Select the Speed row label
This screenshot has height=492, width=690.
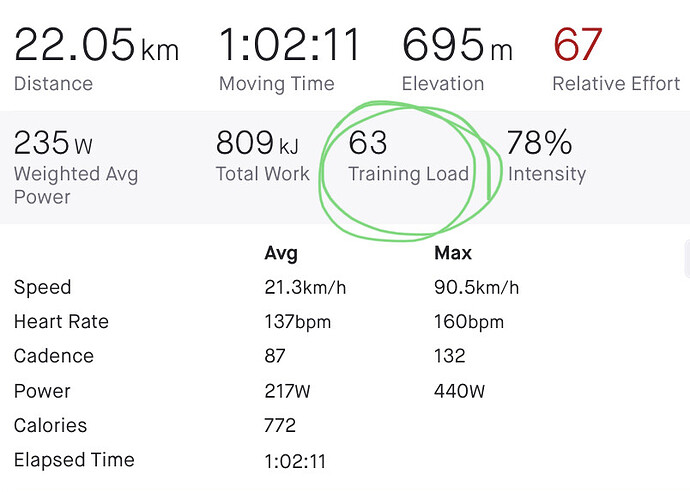coord(42,288)
